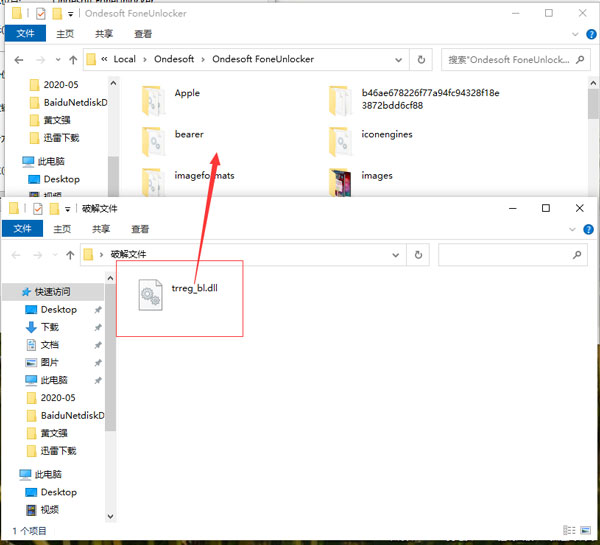The image size is (600, 545).
Task: Open 查看 tab in 破解文件 window
Action: point(140,229)
